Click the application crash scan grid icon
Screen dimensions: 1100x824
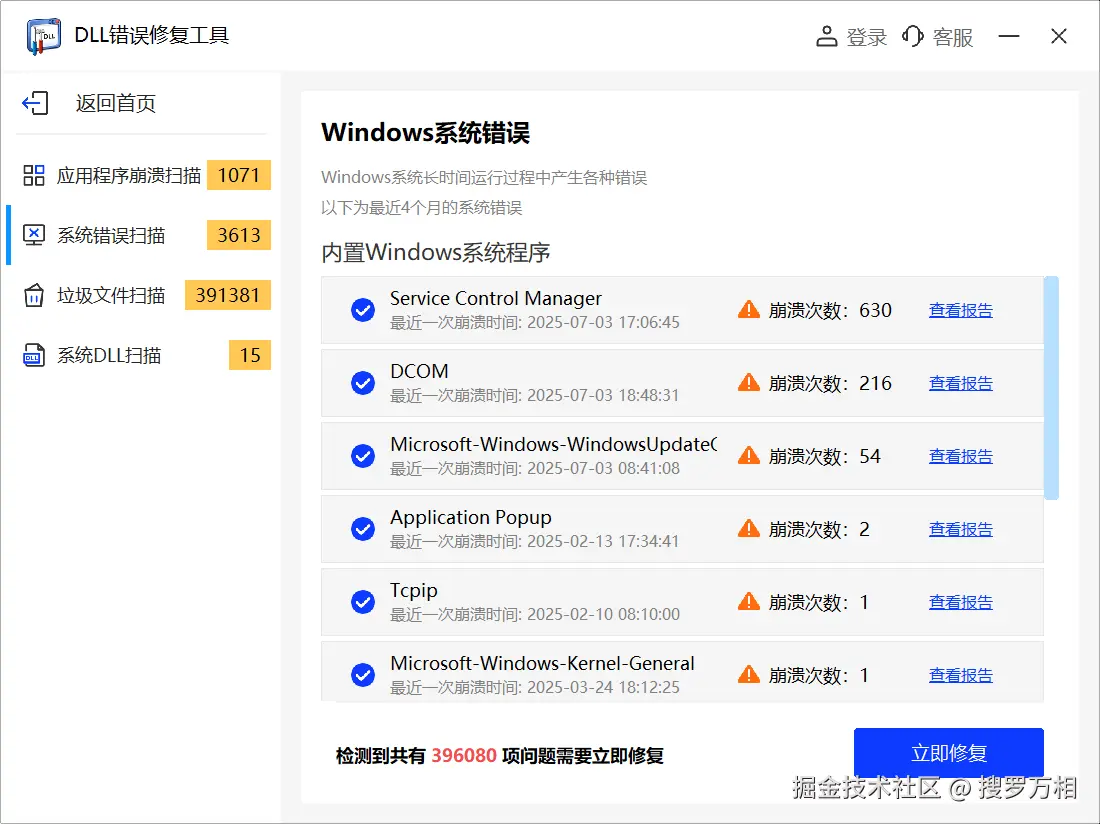pos(34,175)
